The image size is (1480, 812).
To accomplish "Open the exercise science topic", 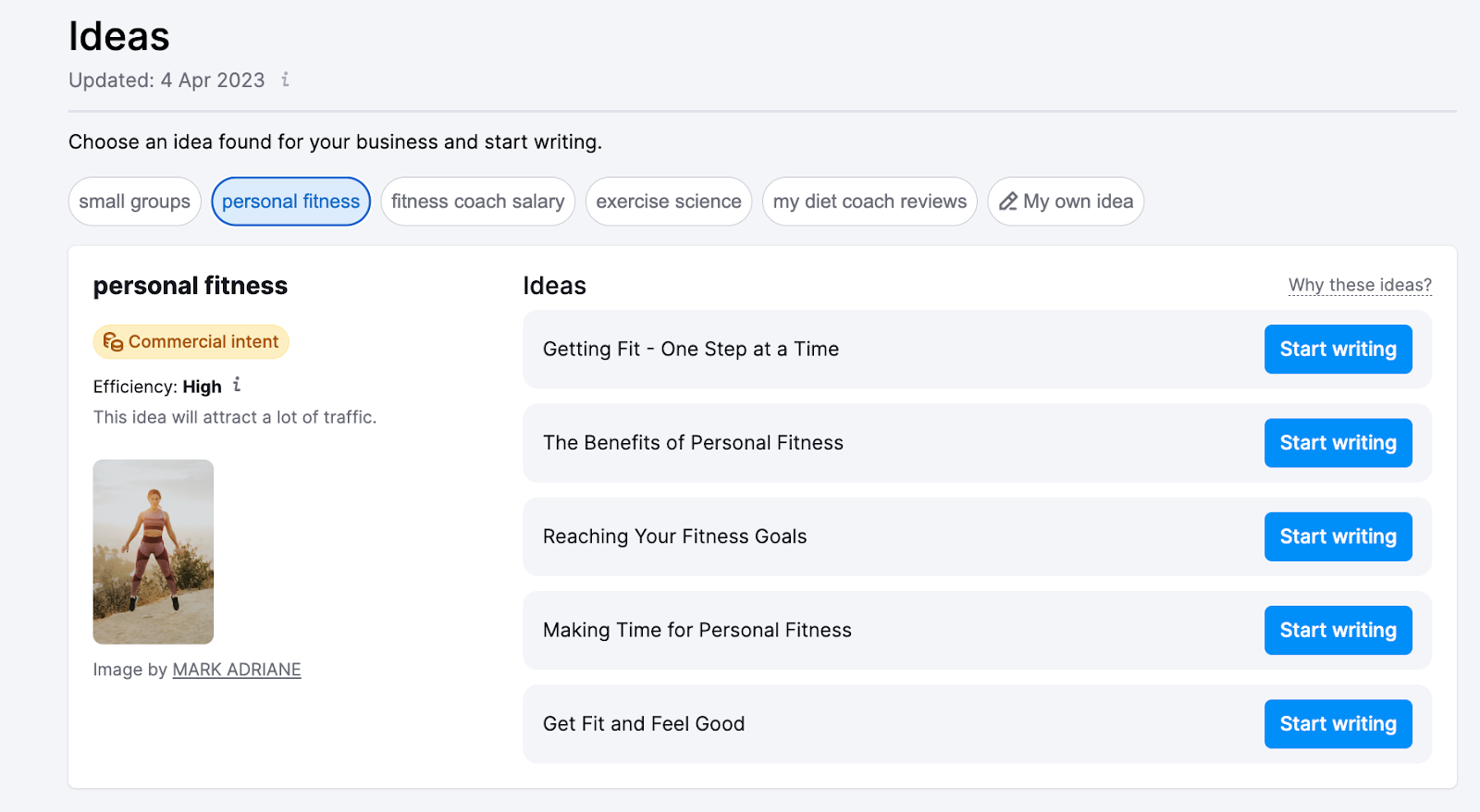I will tap(669, 202).
